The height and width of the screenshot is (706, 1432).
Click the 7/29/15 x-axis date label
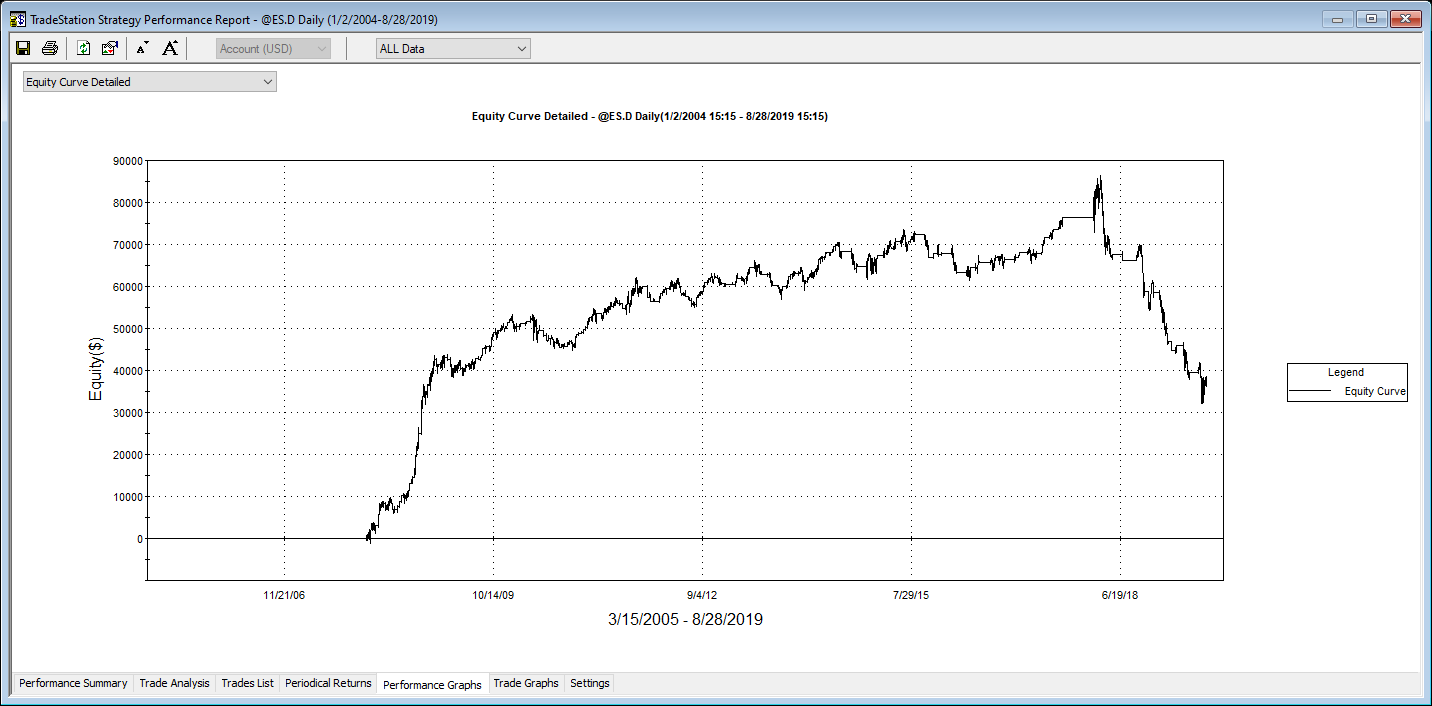pyautogui.click(x=911, y=595)
